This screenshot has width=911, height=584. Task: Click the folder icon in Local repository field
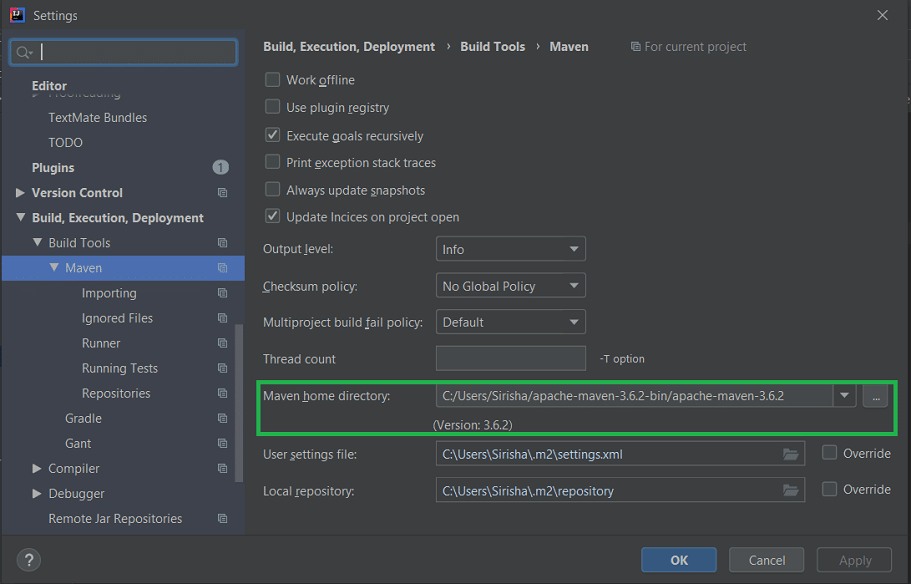tap(791, 490)
